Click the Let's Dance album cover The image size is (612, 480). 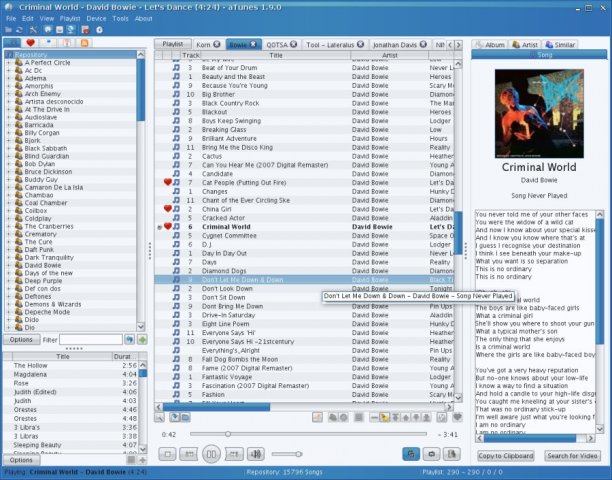click(x=539, y=114)
